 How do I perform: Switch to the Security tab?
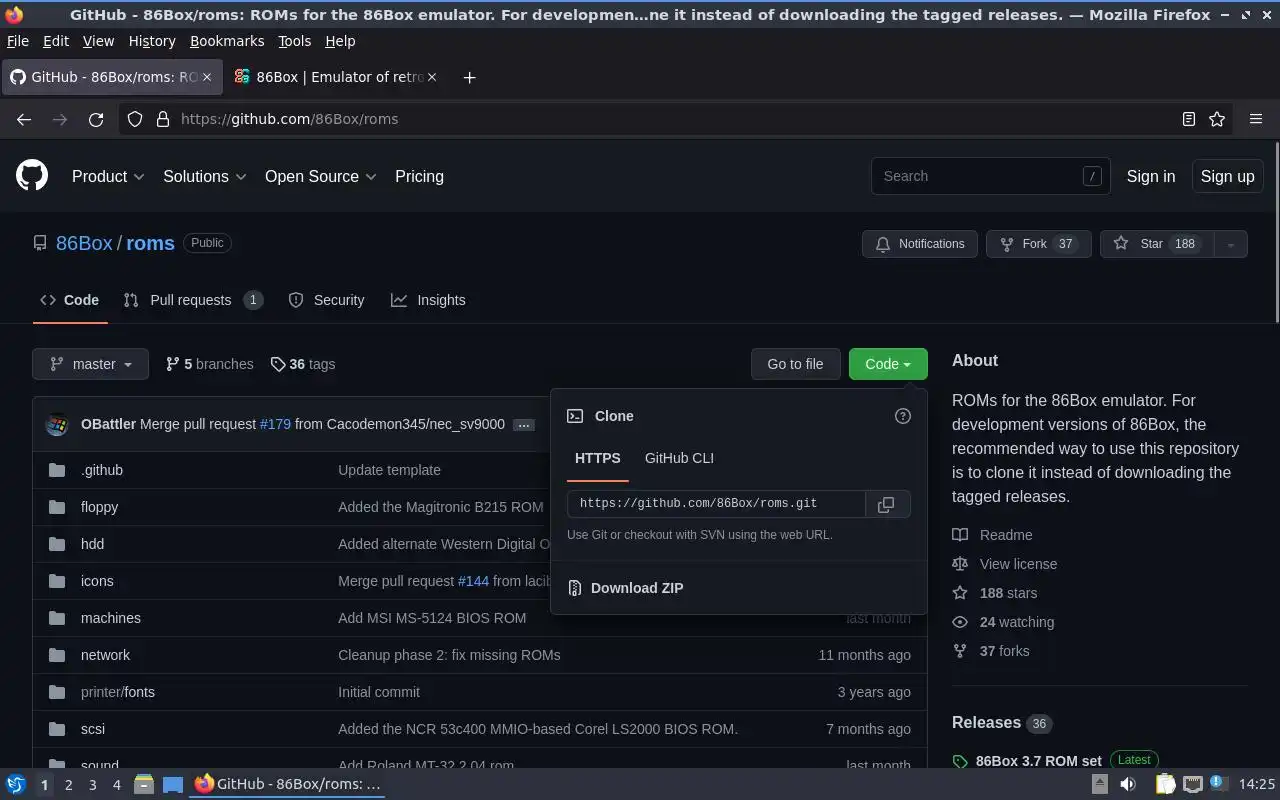[326, 300]
